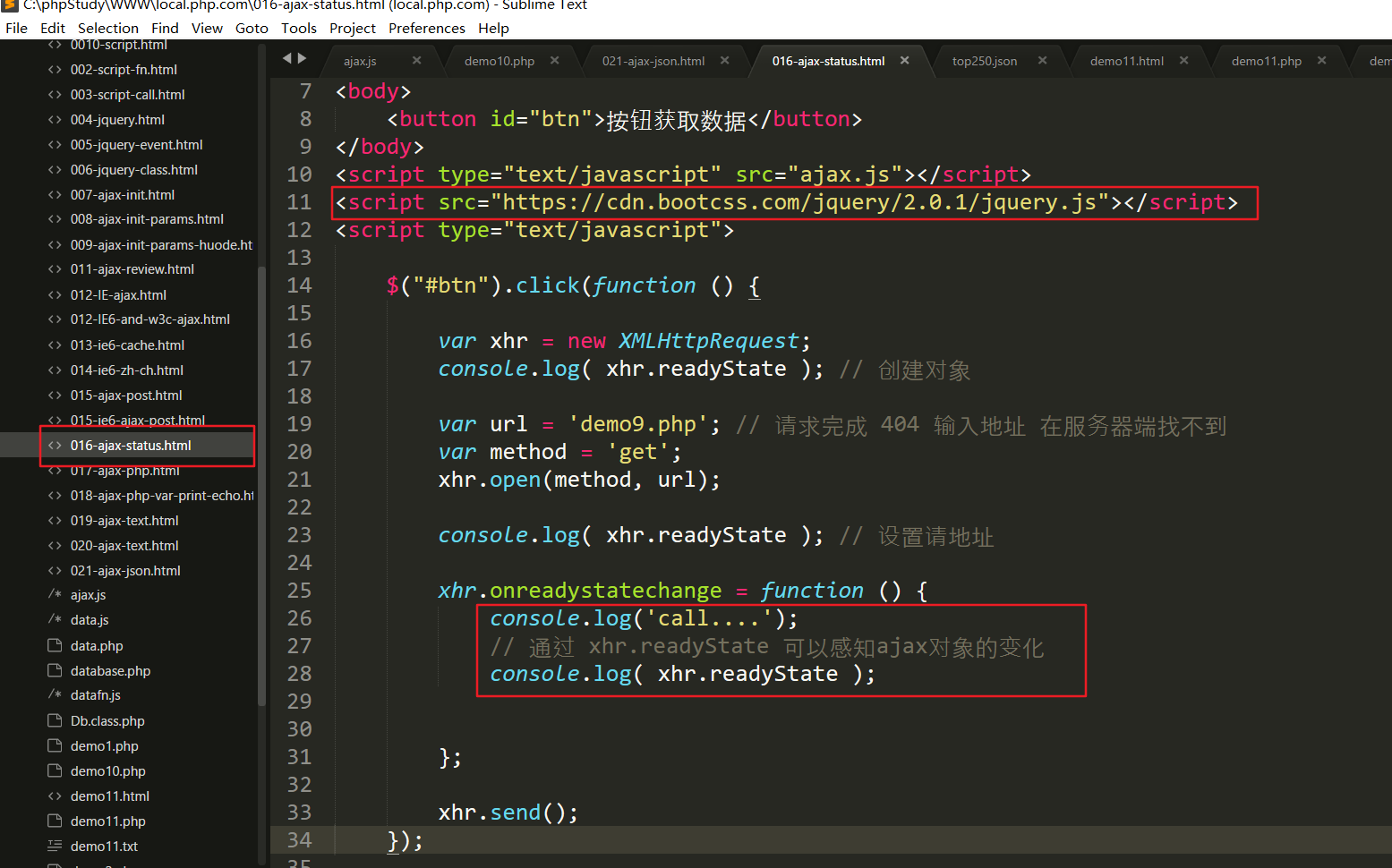Open Db.class.php from the sidebar
Image resolution: width=1392 pixels, height=868 pixels.
(107, 721)
